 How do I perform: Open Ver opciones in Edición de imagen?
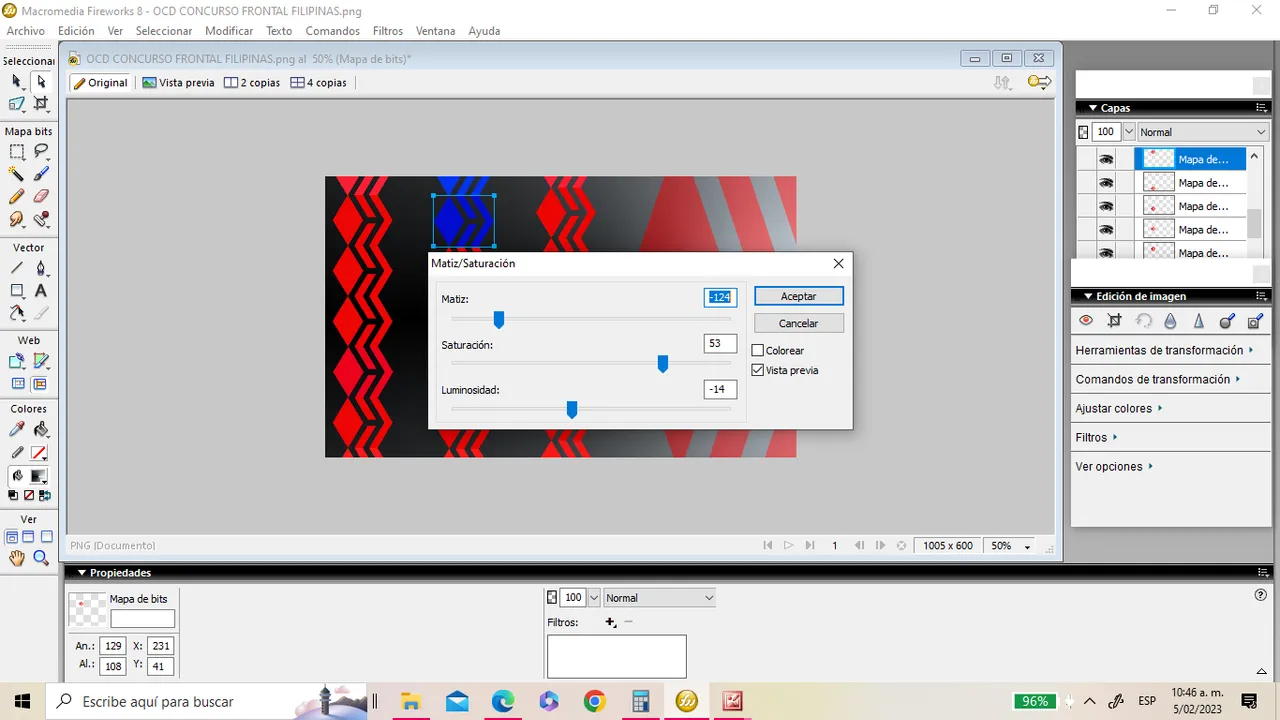coord(1115,466)
